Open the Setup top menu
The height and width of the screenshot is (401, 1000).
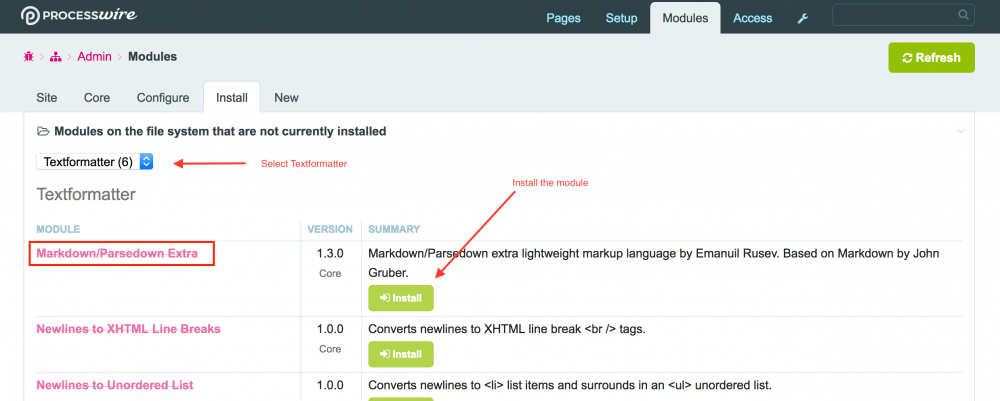(621, 18)
